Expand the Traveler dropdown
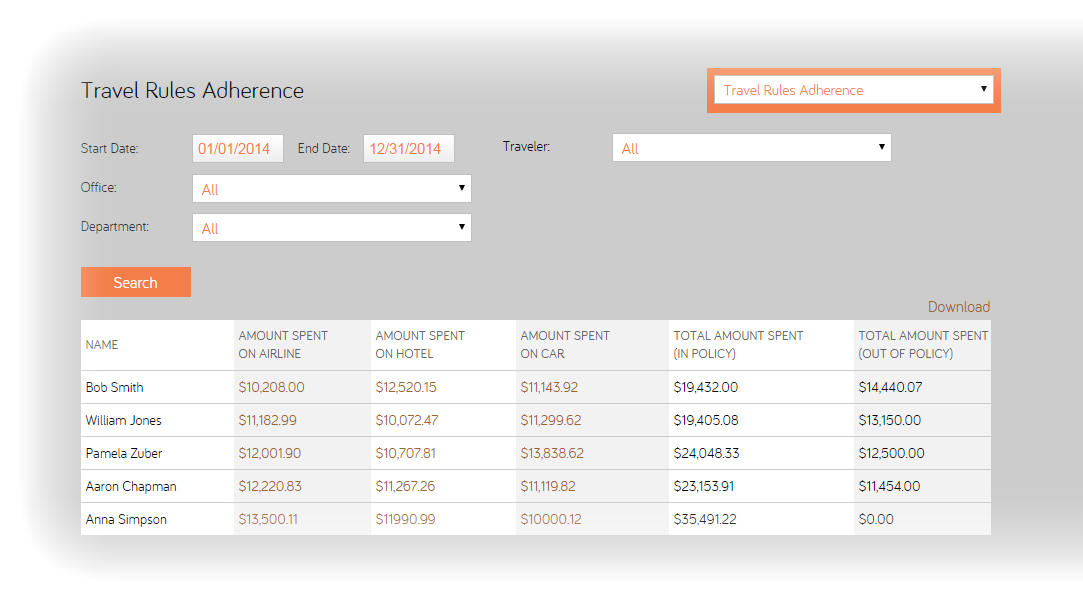The width and height of the screenshot is (1083, 600). pos(751,148)
